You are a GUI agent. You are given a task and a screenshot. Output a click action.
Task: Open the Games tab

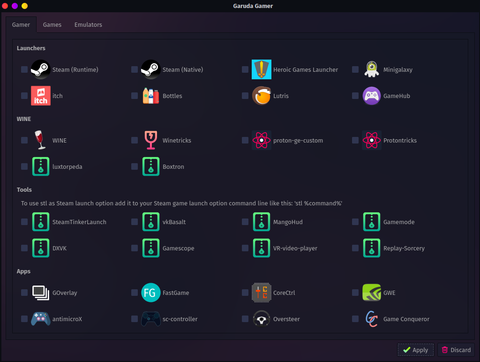tap(52, 25)
